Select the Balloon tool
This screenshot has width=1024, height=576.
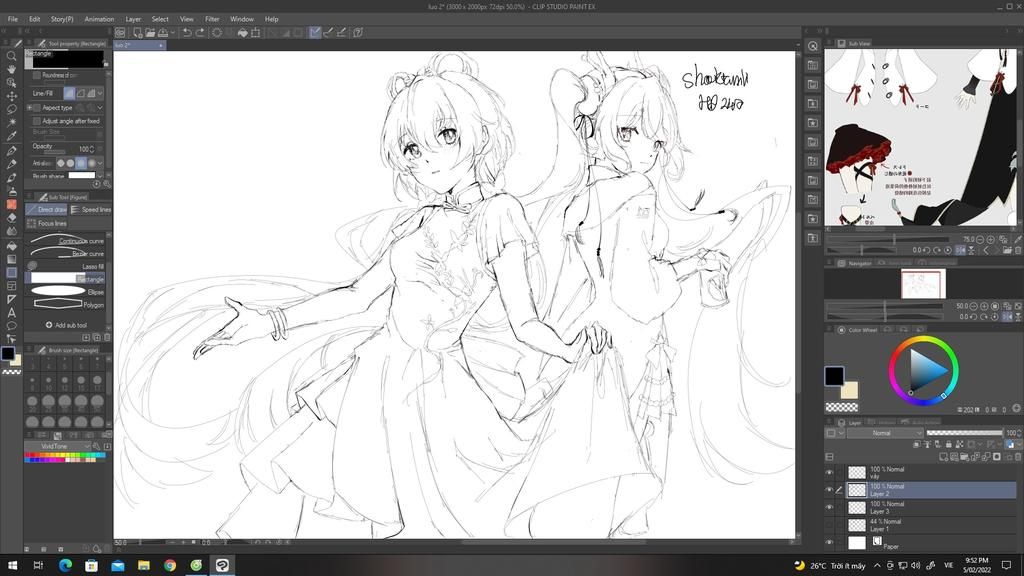(x=11, y=326)
